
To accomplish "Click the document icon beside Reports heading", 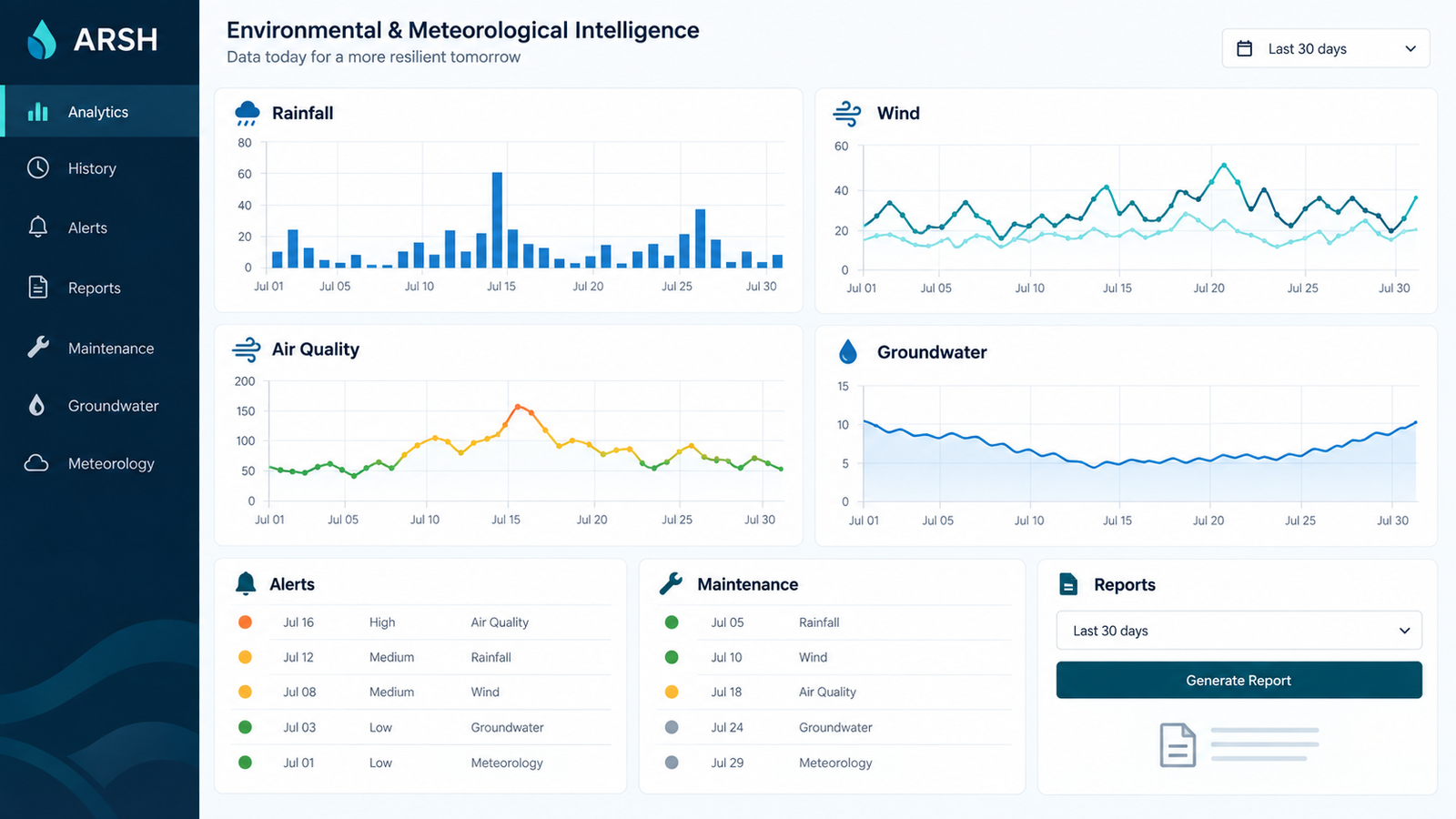I will pyautogui.click(x=1068, y=584).
